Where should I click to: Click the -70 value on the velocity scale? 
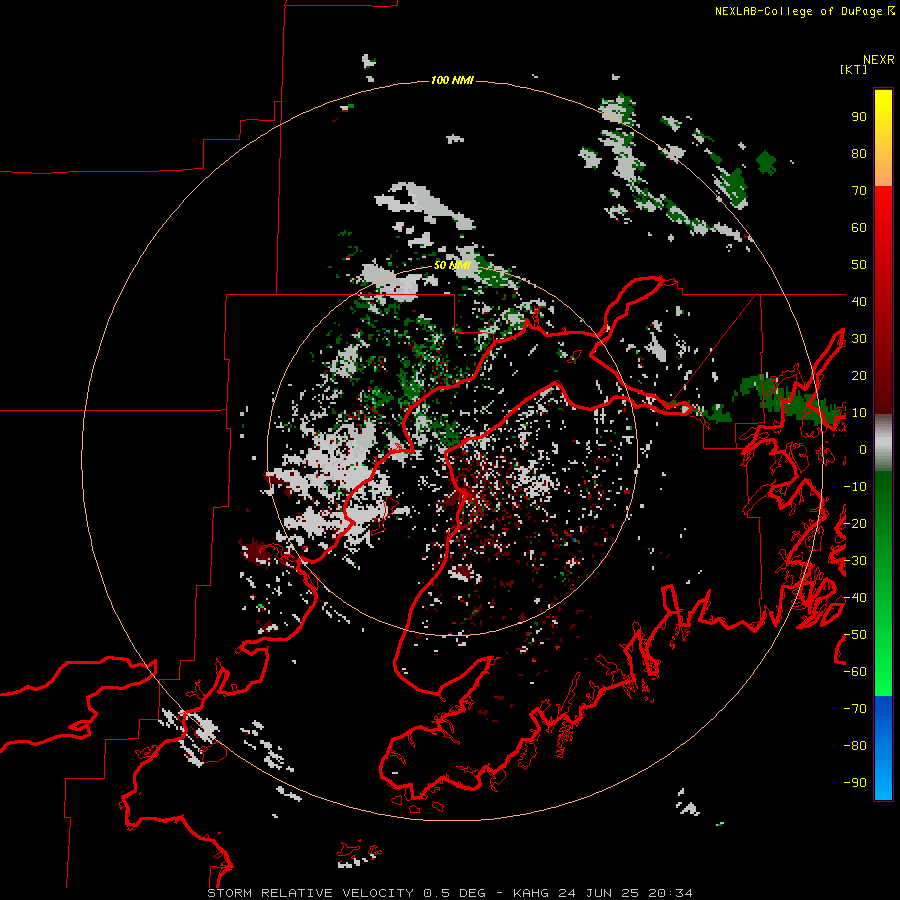tap(855, 709)
